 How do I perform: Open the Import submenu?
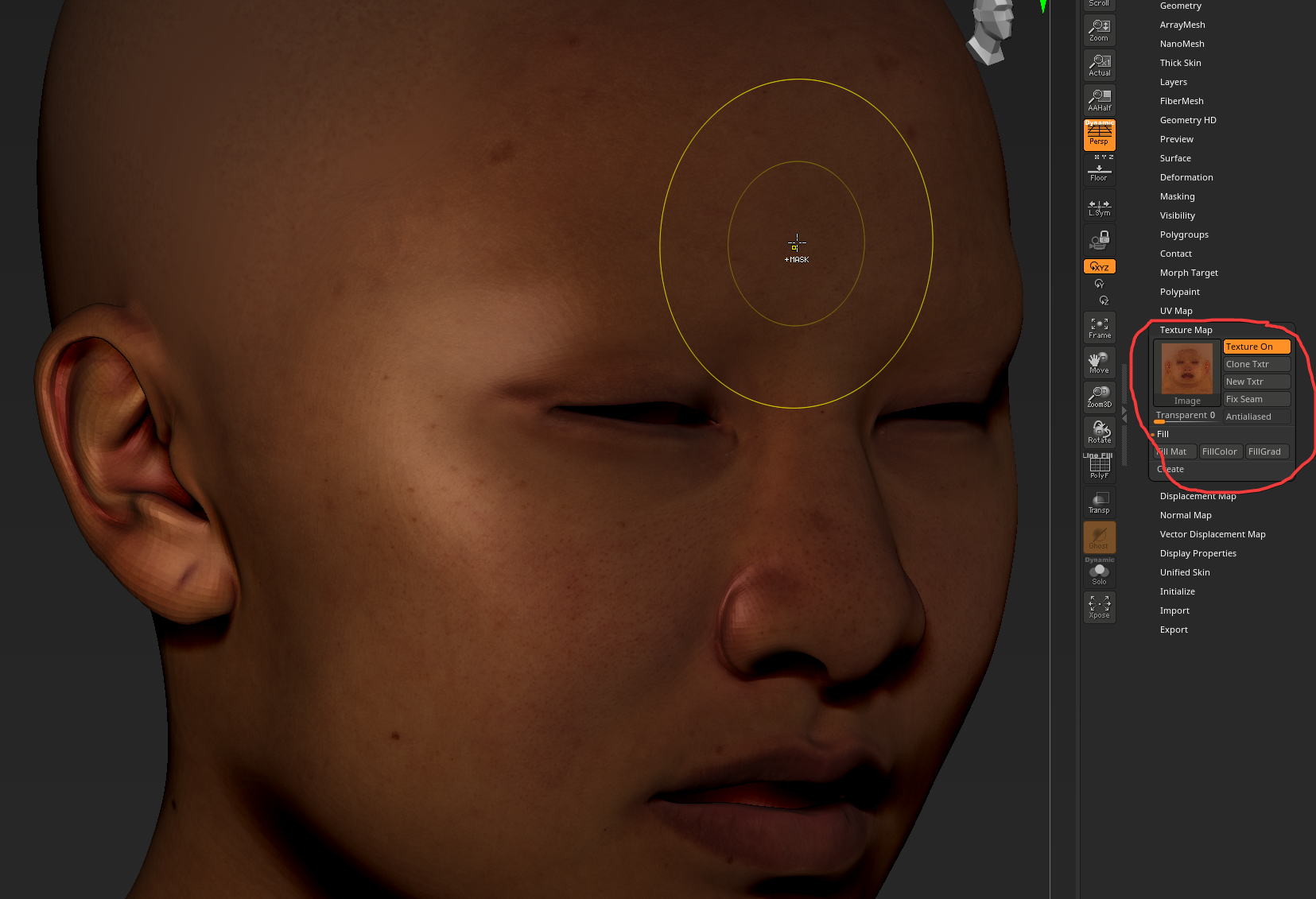1174,610
